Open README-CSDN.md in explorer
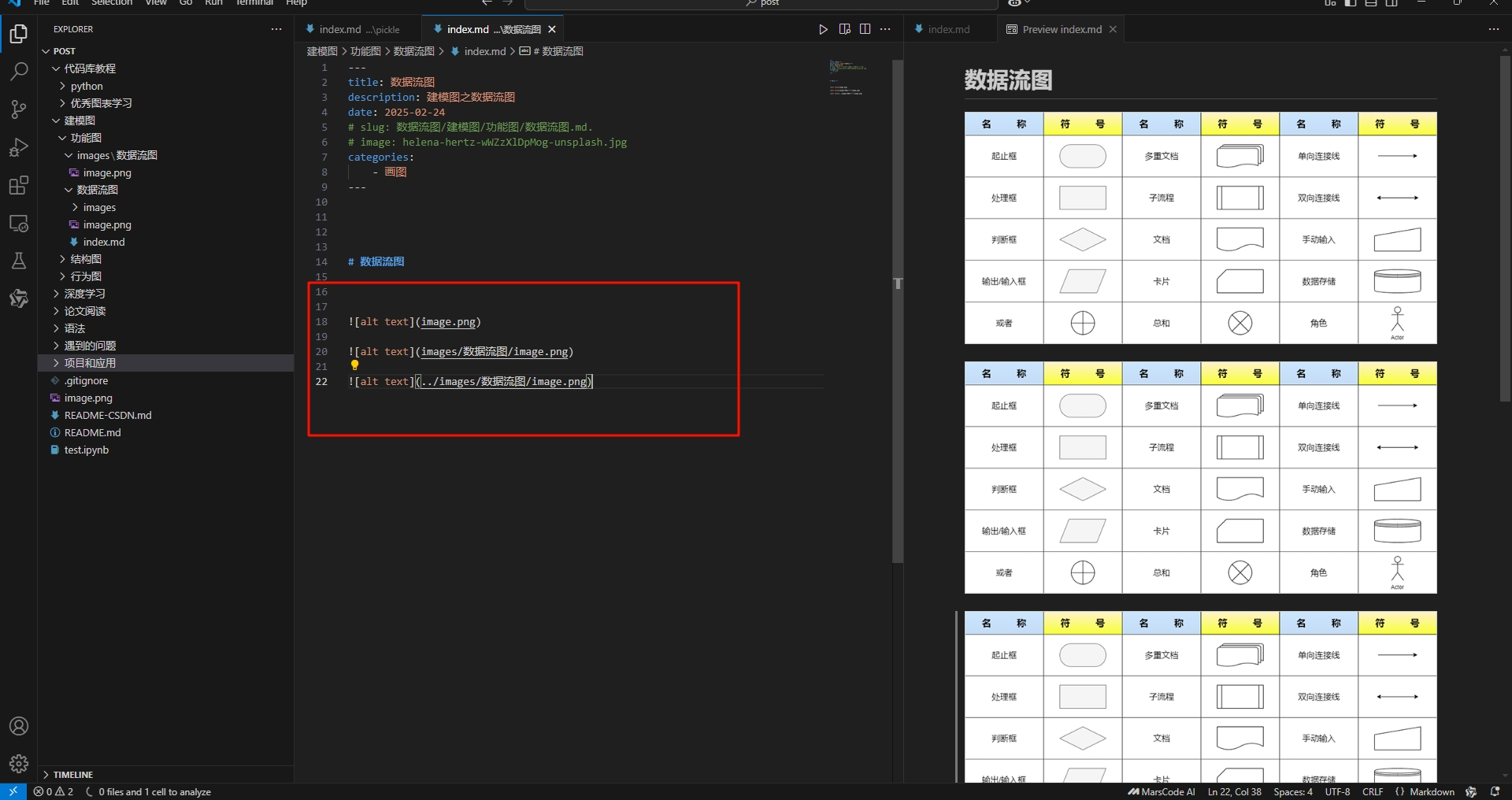 [x=108, y=415]
